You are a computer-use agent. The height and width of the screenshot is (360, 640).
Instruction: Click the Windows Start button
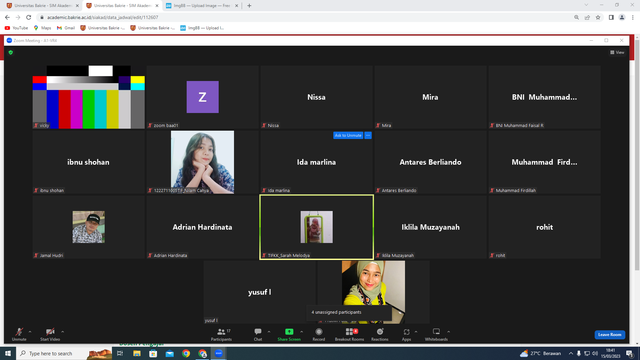[x=8, y=353]
